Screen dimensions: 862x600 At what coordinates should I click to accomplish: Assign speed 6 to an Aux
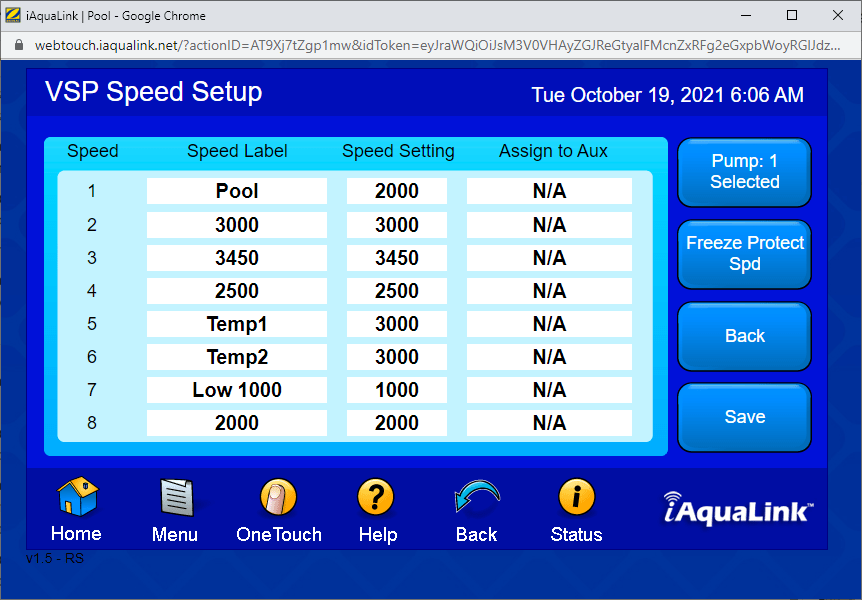pyautogui.click(x=549, y=357)
